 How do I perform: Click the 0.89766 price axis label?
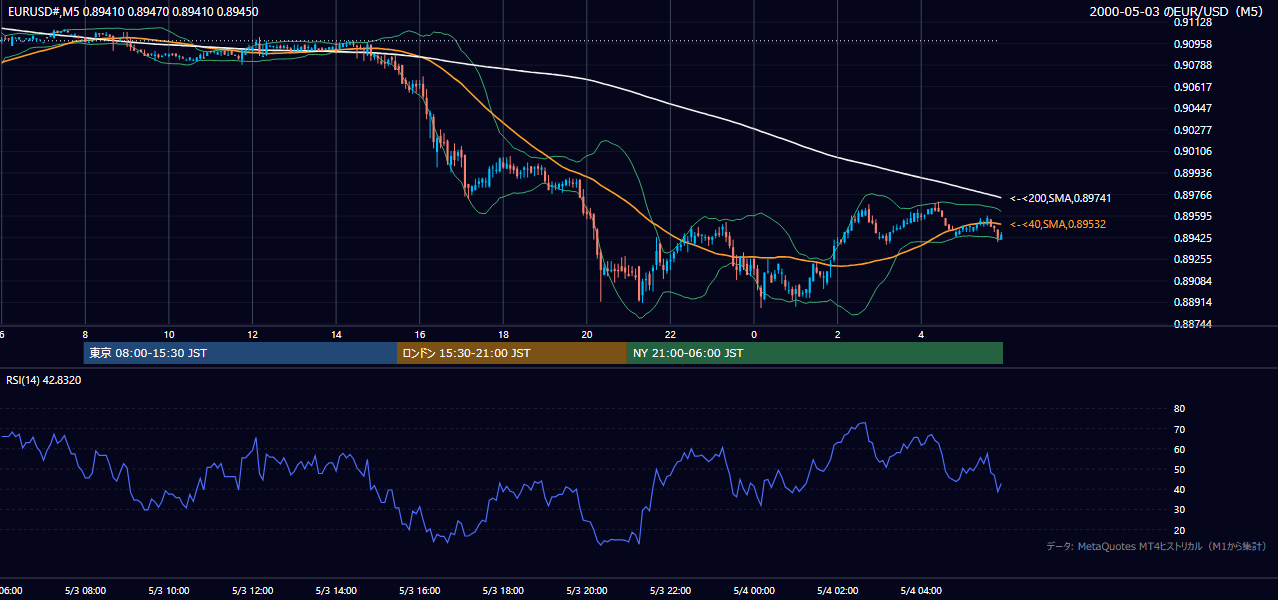coord(1194,195)
